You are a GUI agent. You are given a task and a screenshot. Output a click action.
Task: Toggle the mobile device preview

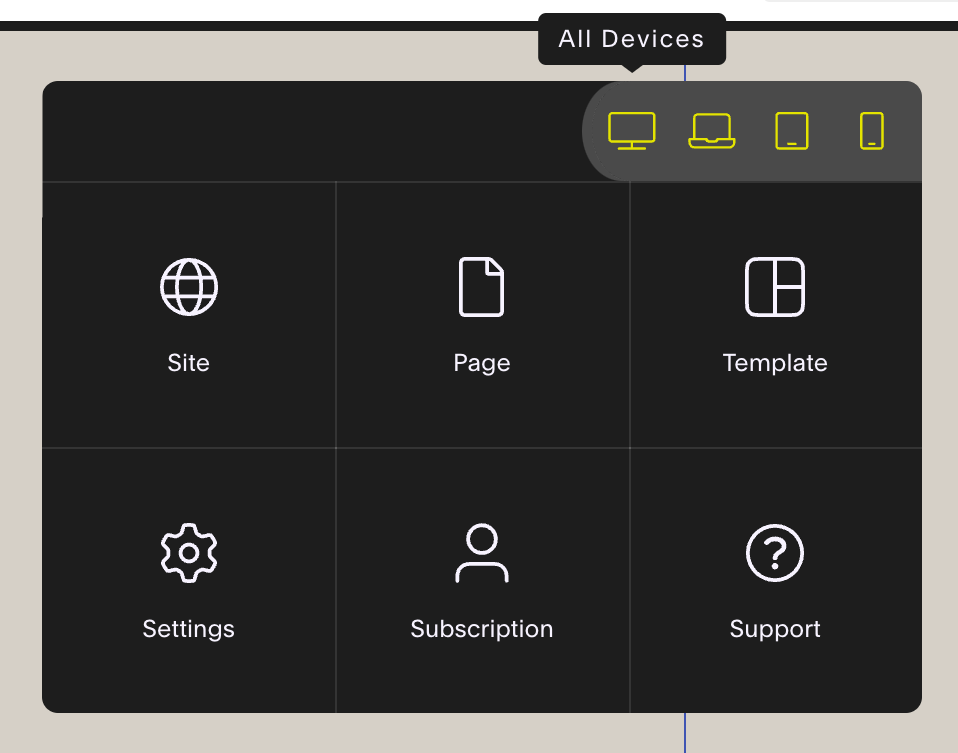click(870, 130)
